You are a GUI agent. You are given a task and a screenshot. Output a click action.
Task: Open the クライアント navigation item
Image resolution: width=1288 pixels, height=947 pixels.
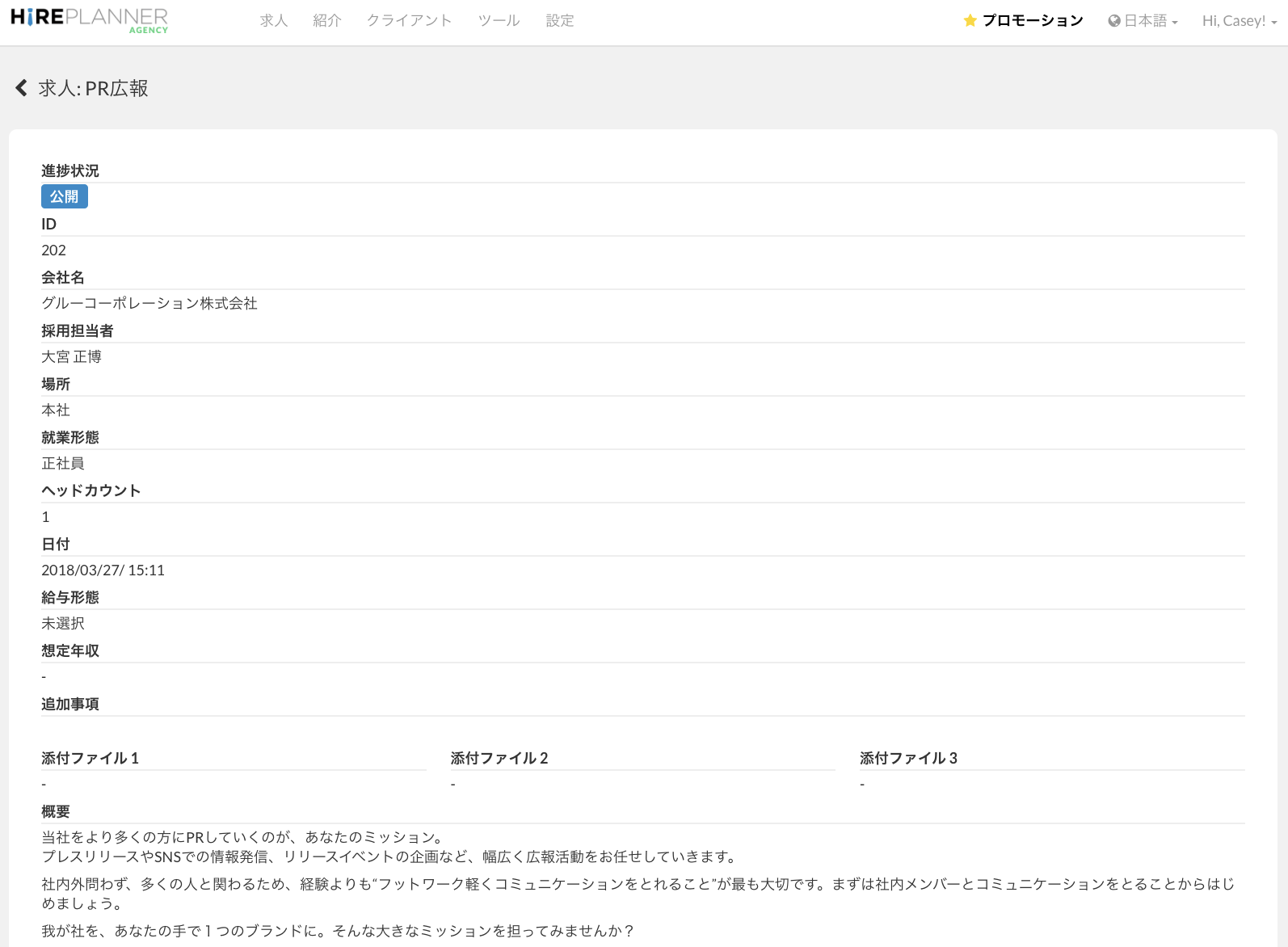[x=409, y=21]
